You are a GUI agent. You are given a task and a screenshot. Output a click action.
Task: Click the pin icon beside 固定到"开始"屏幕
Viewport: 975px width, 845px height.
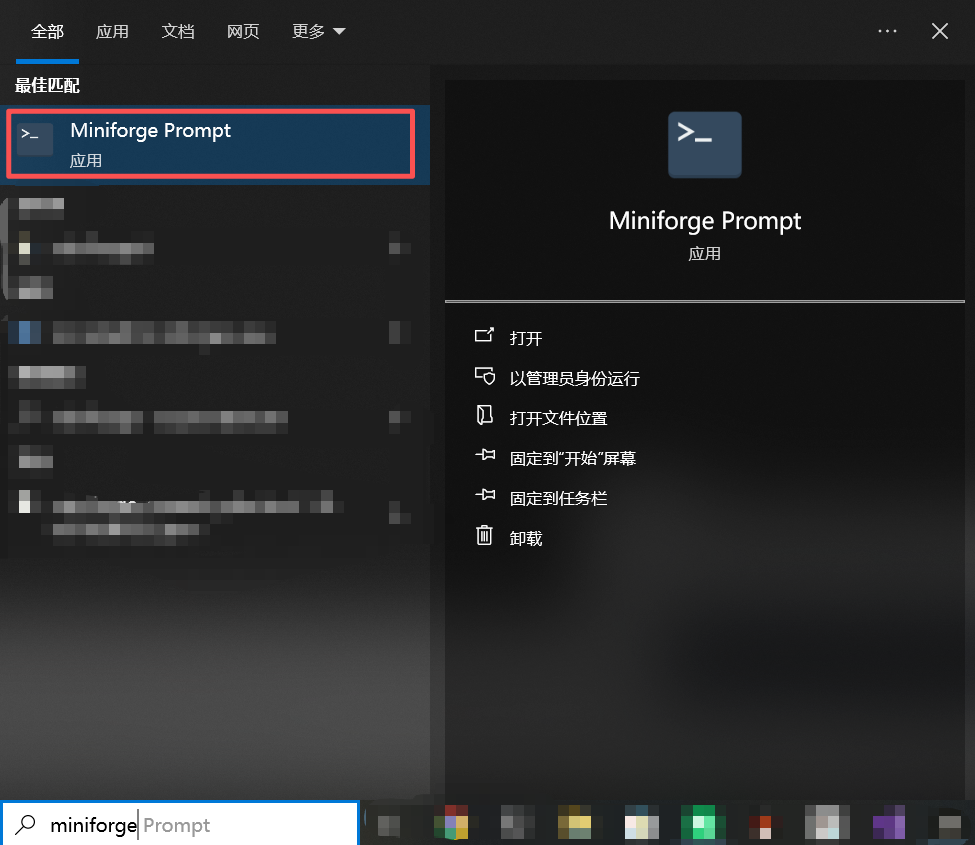485,455
